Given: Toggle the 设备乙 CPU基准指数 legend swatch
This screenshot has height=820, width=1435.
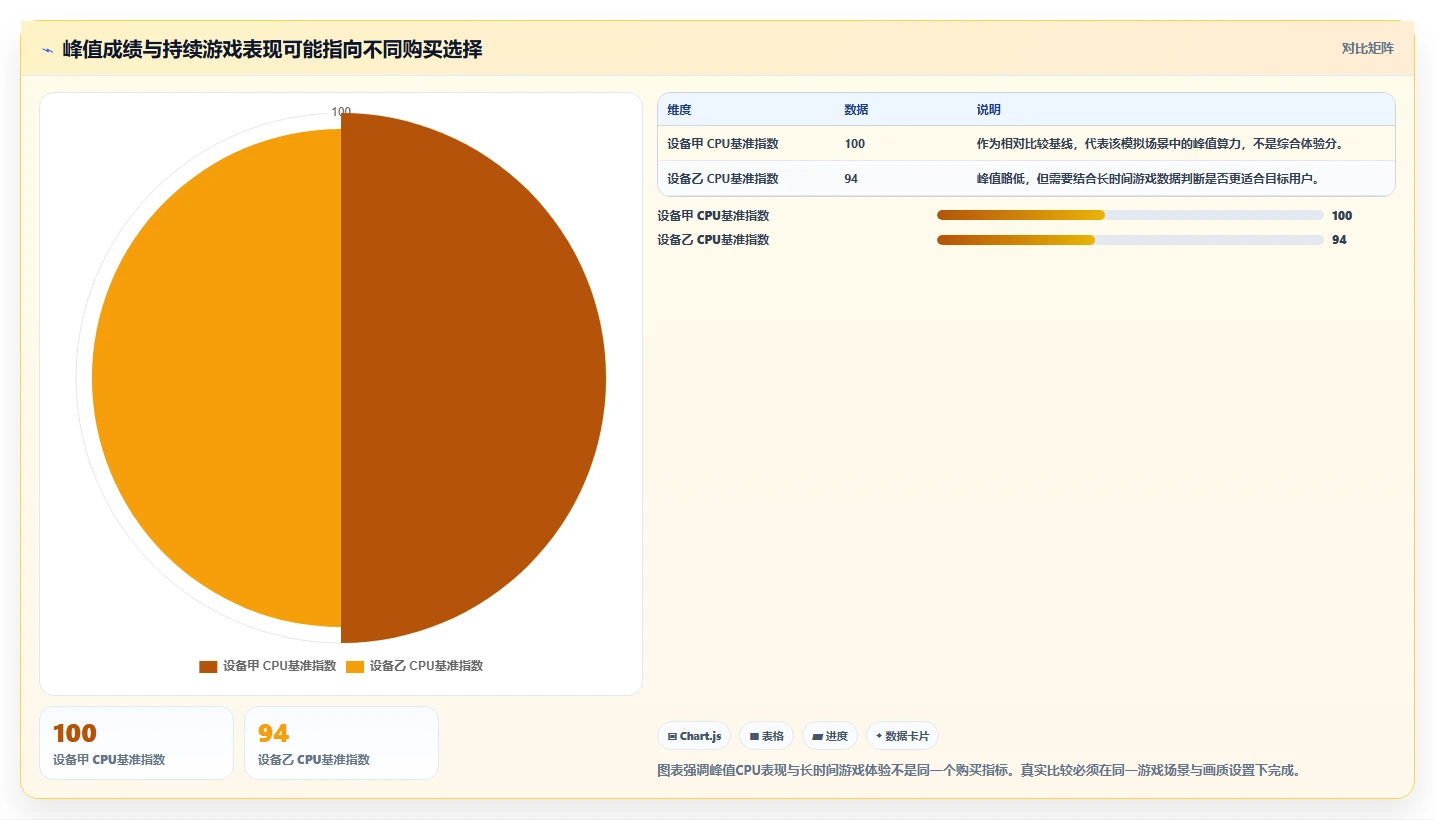Looking at the screenshot, I should point(355,666).
